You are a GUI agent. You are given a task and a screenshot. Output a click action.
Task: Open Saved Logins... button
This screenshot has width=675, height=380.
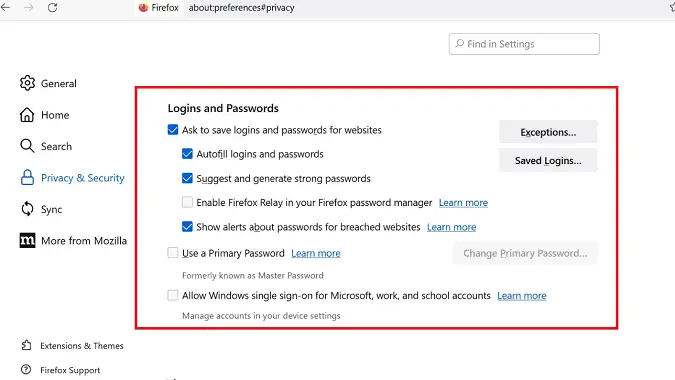548,160
